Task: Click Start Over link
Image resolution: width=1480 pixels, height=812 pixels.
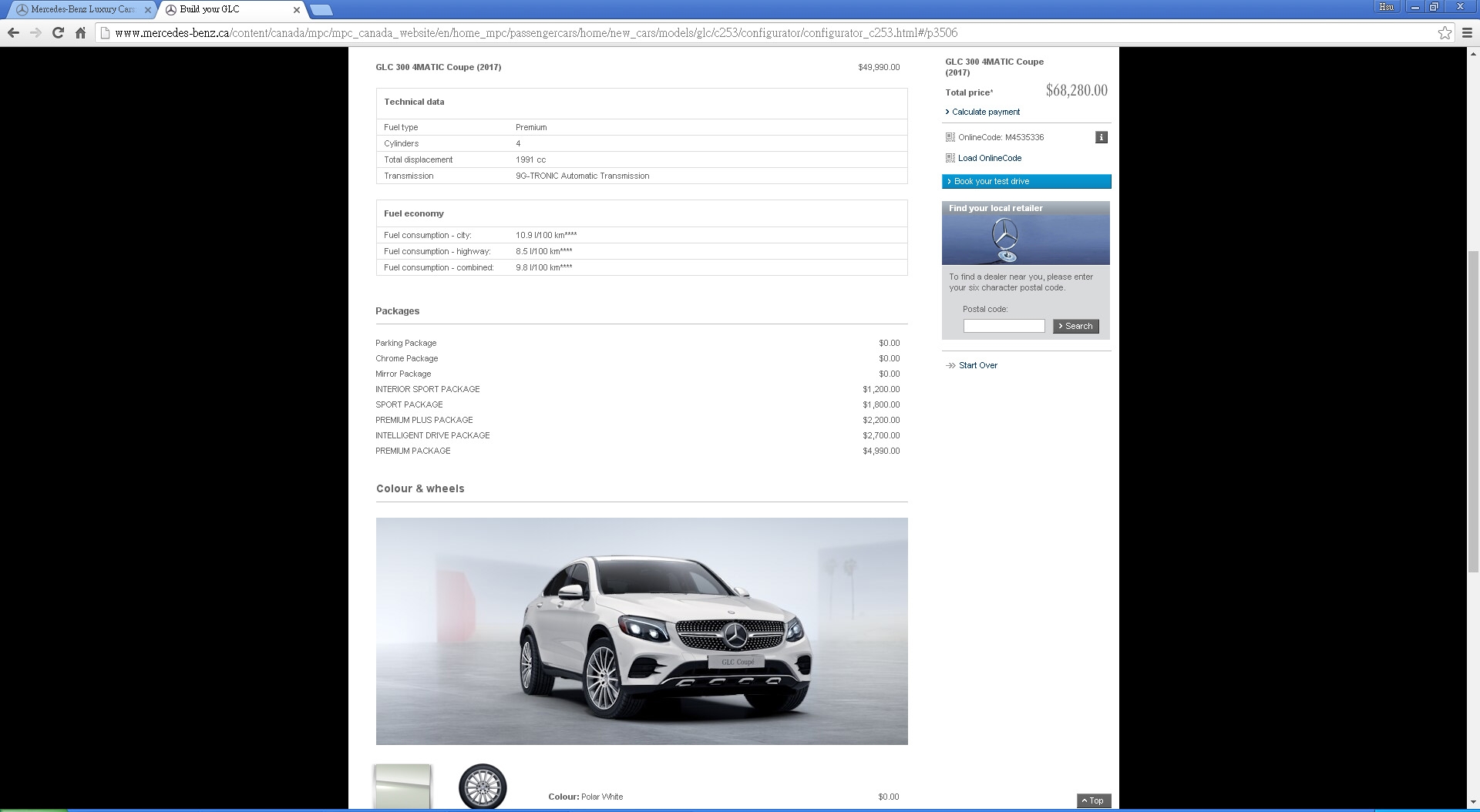Action: tap(977, 365)
